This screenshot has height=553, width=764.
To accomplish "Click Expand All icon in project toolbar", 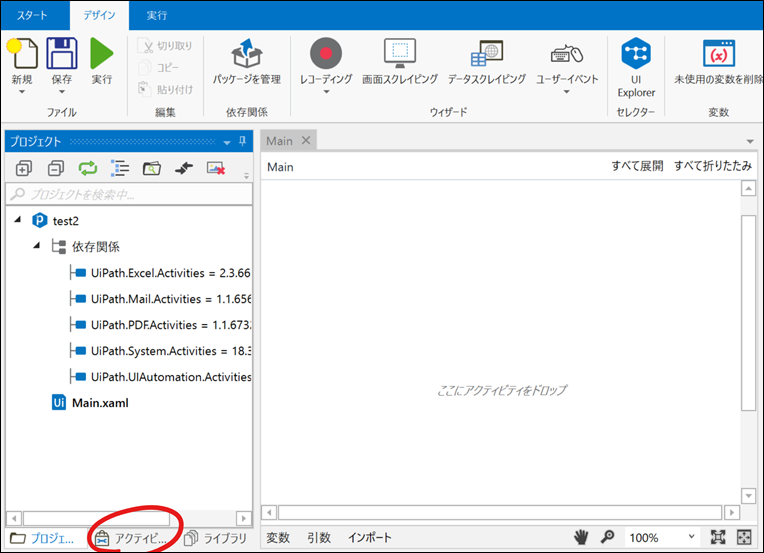I will 24,169.
